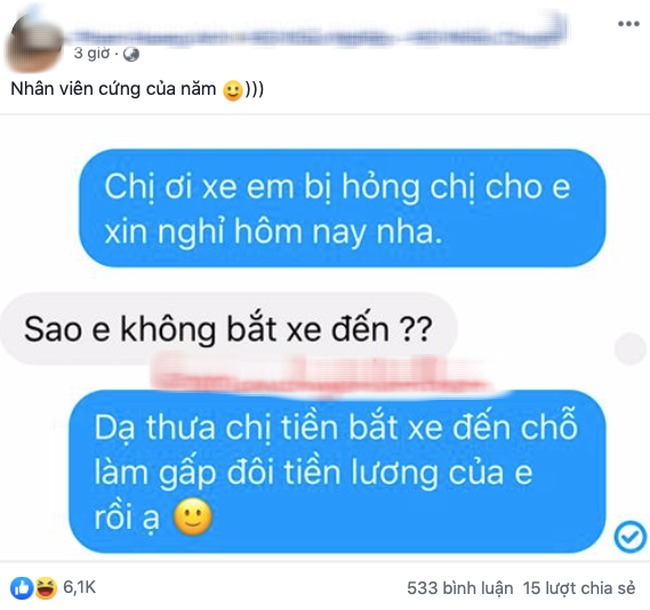The width and height of the screenshot is (650, 610).
Task: Open the "3 giờ" post timestamp
Action: tap(92, 53)
